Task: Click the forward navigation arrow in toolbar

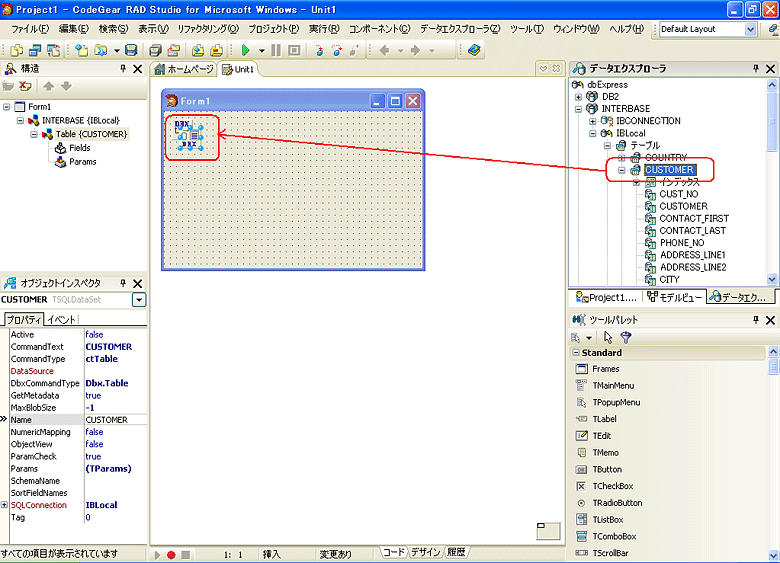Action: [x=415, y=50]
